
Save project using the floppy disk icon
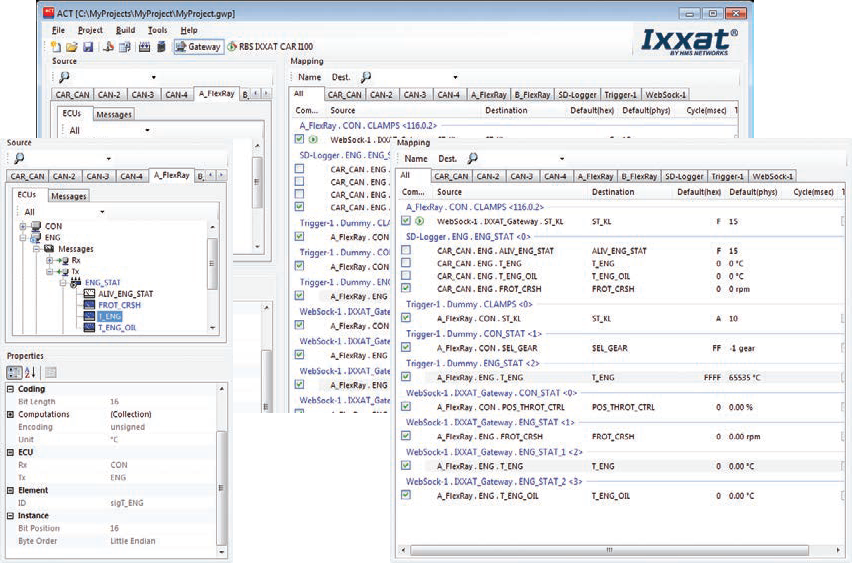(88, 47)
